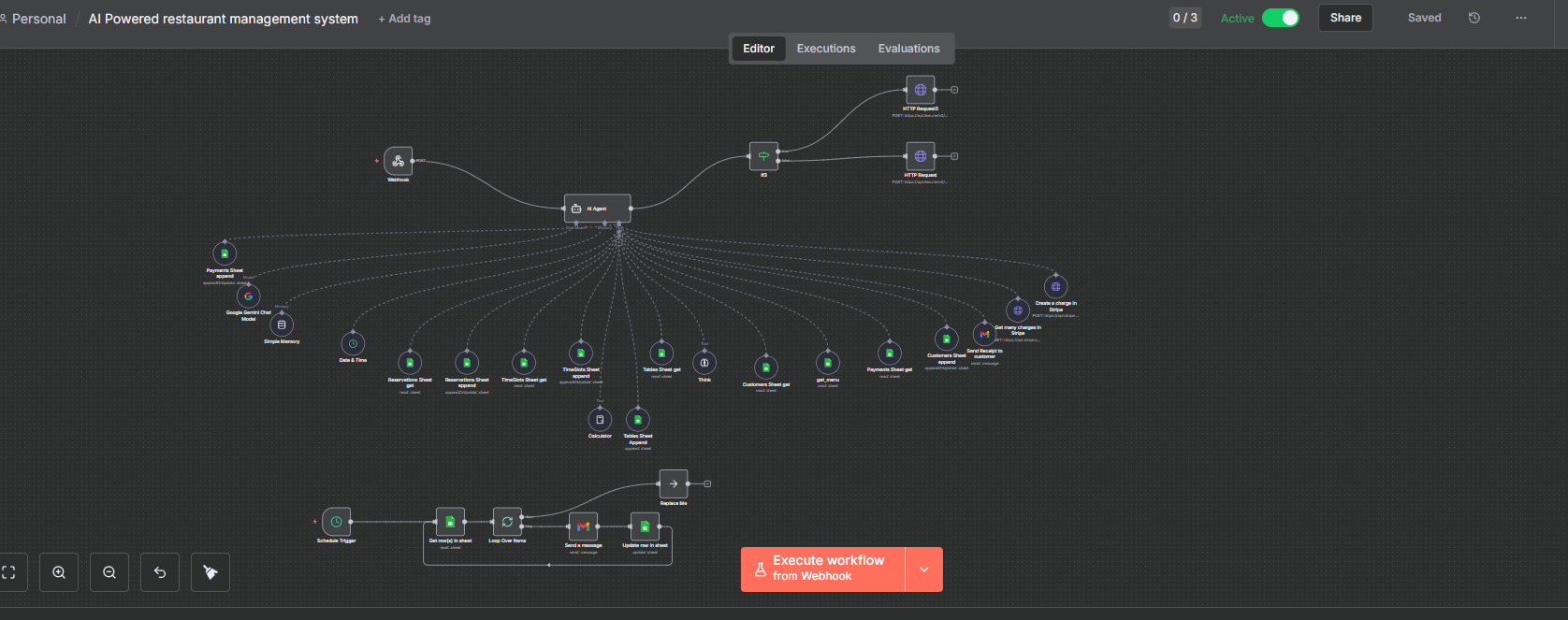Click the Share button
The height and width of the screenshot is (620, 1568).
[x=1345, y=18]
